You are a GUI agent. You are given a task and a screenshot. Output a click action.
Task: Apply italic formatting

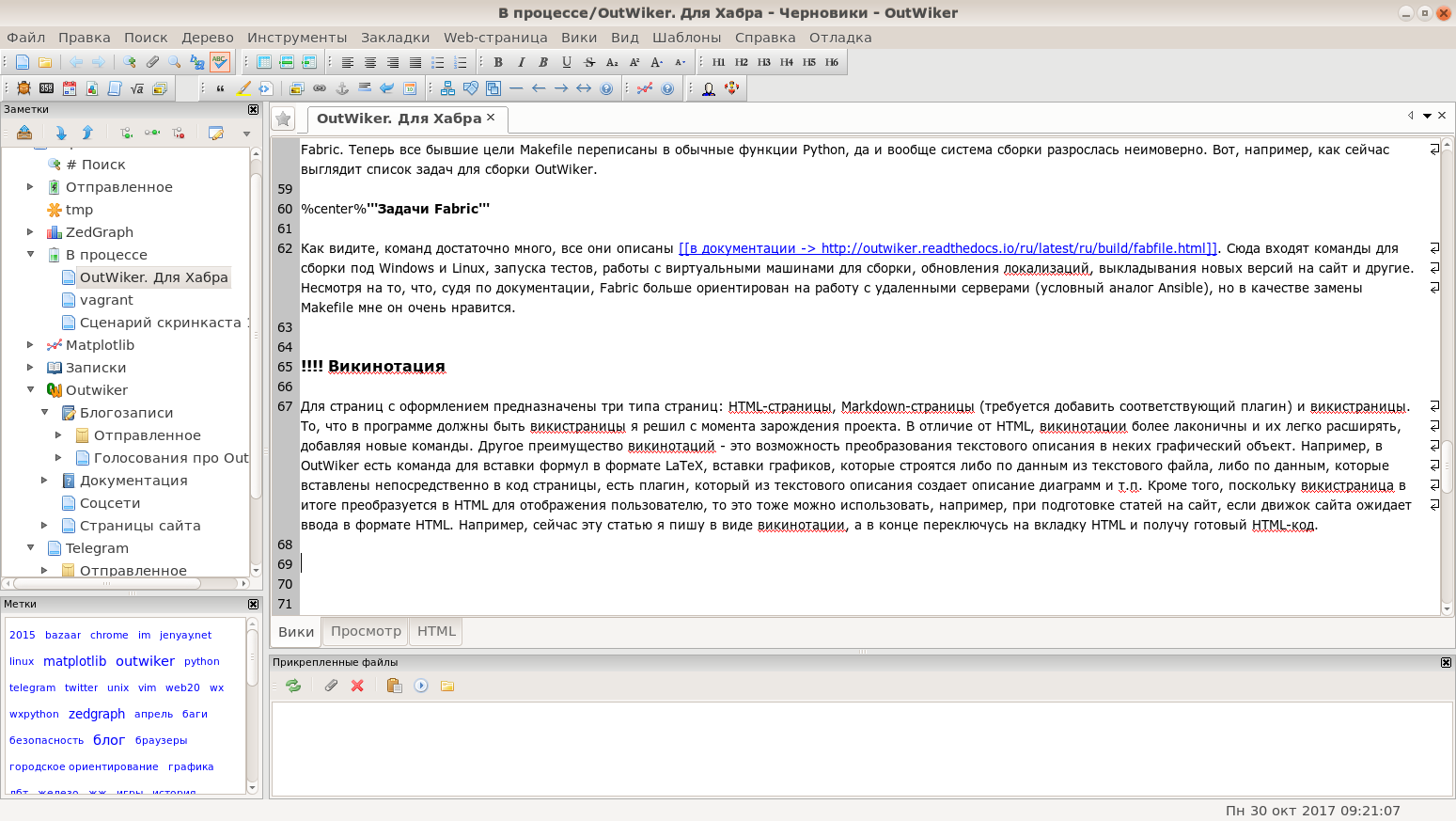[521, 62]
